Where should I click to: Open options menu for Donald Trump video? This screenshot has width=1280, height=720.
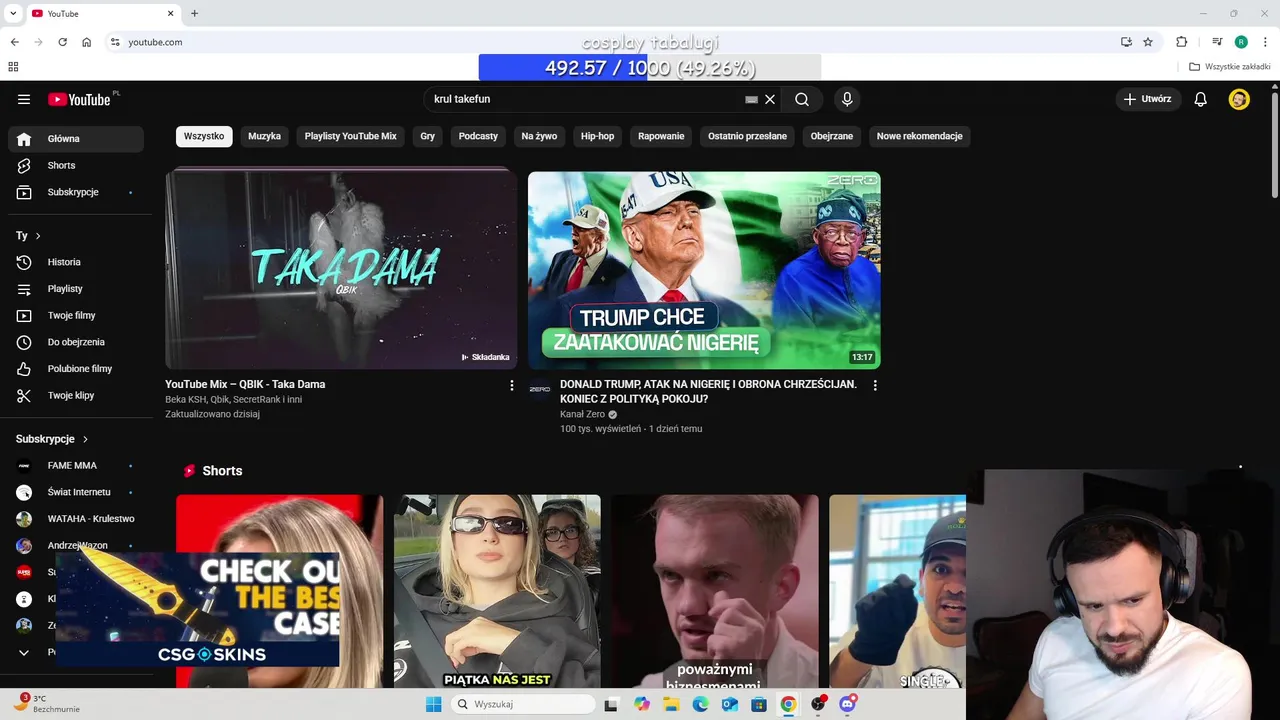click(875, 385)
